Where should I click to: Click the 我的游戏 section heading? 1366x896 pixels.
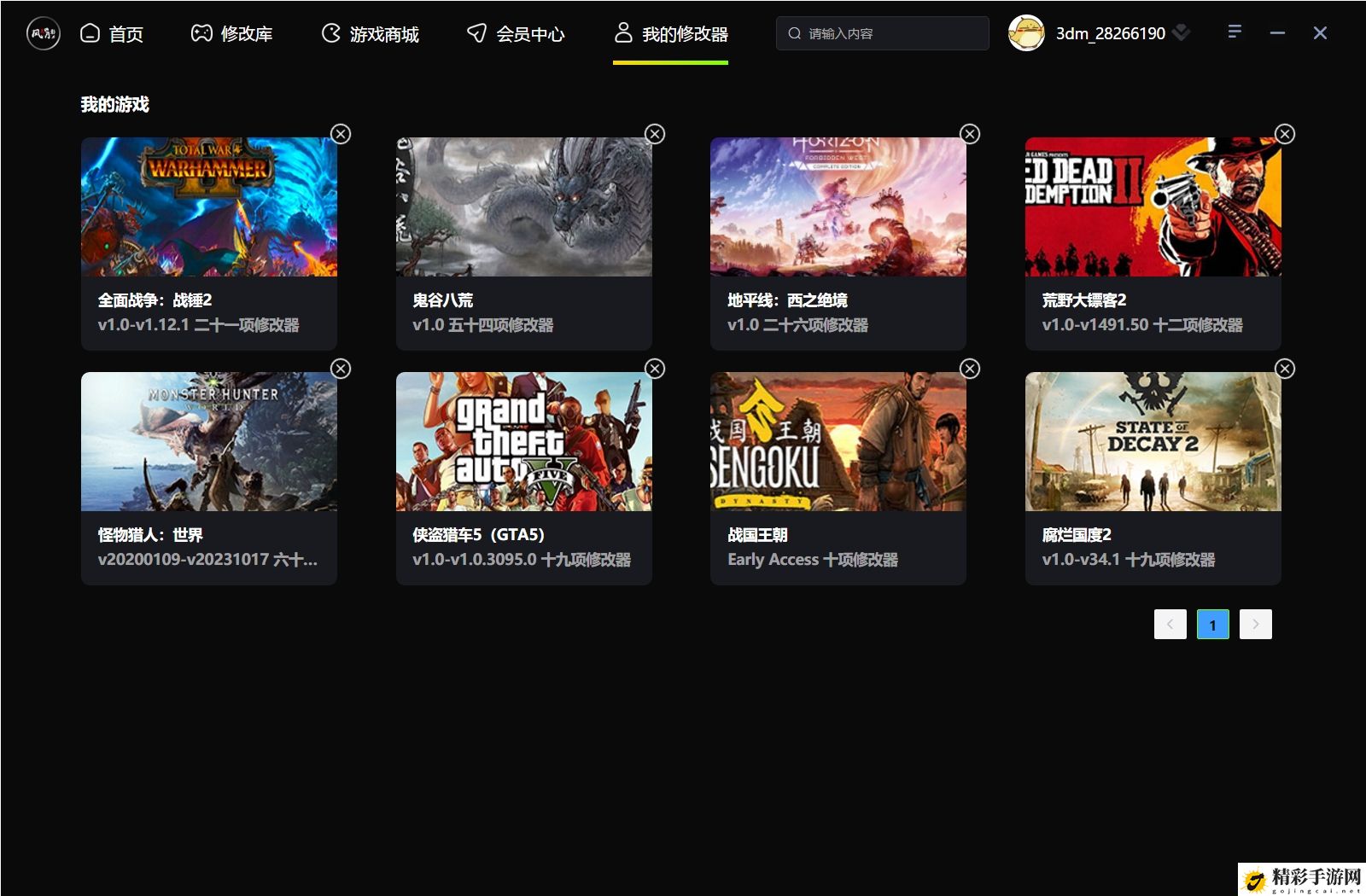click(114, 104)
